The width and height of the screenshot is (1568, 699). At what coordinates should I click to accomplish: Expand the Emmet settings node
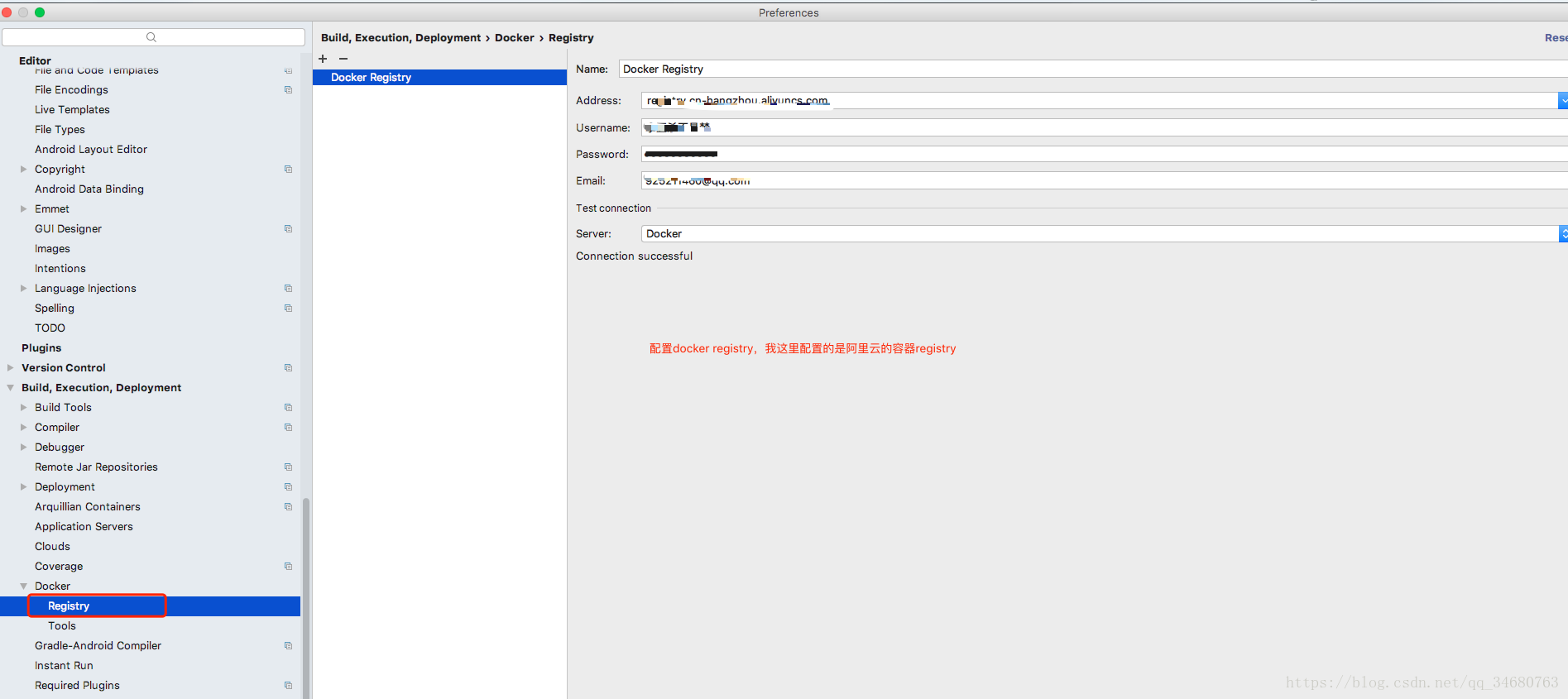pos(24,208)
